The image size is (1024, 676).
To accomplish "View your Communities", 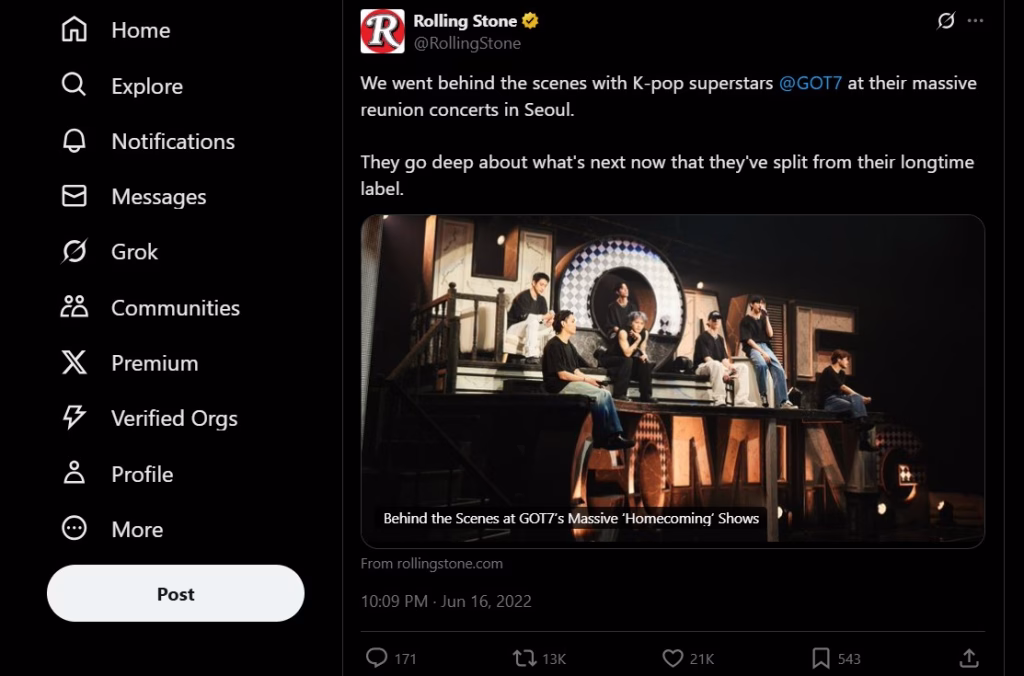I will click(x=173, y=308).
